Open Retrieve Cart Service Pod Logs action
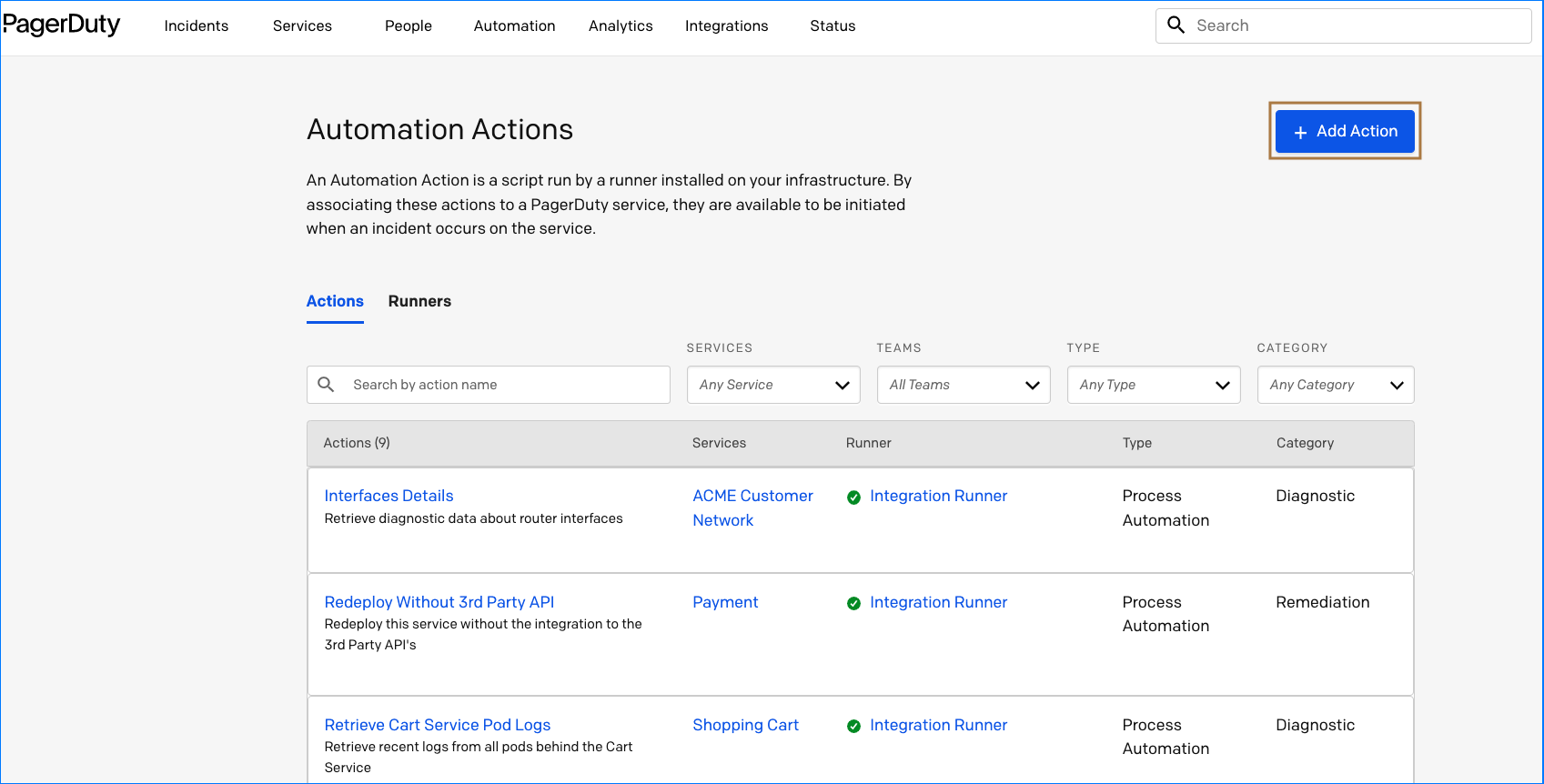 click(438, 725)
